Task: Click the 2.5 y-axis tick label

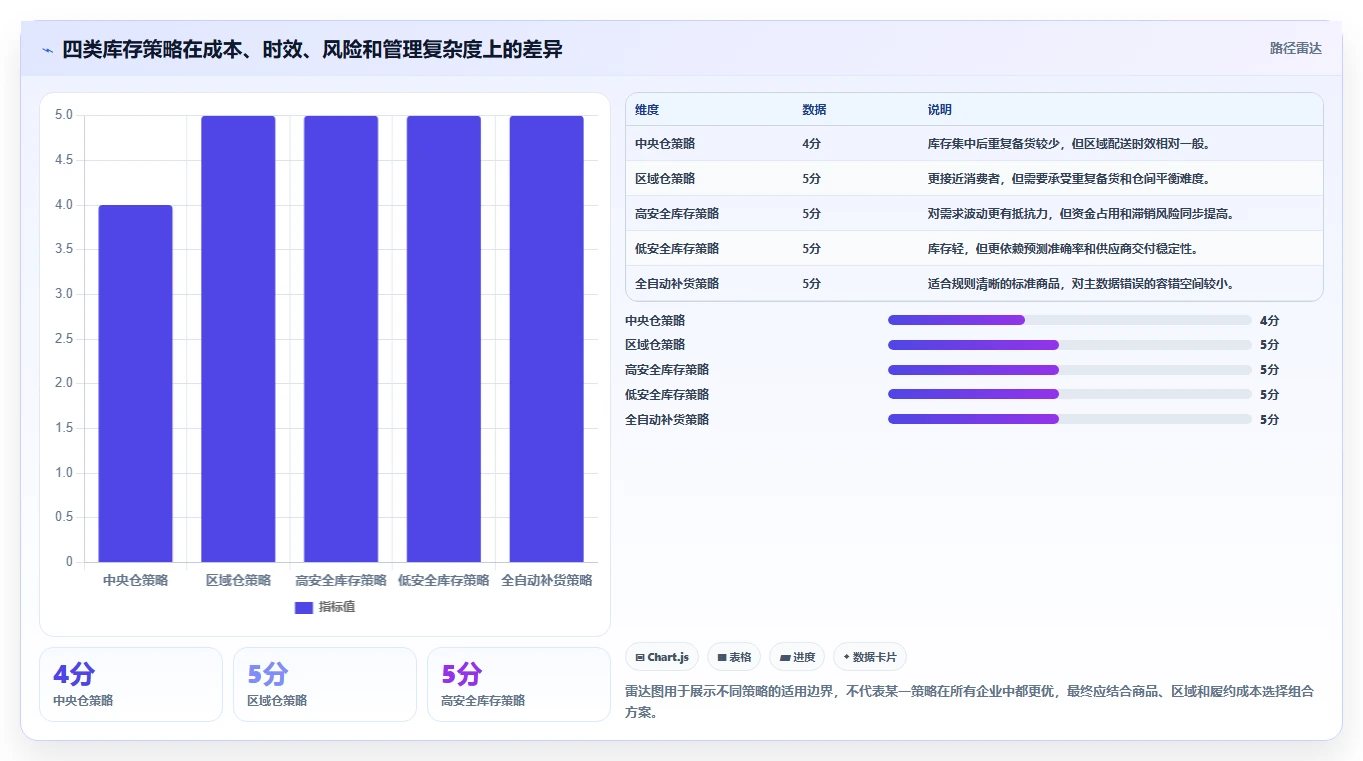Action: tap(64, 339)
